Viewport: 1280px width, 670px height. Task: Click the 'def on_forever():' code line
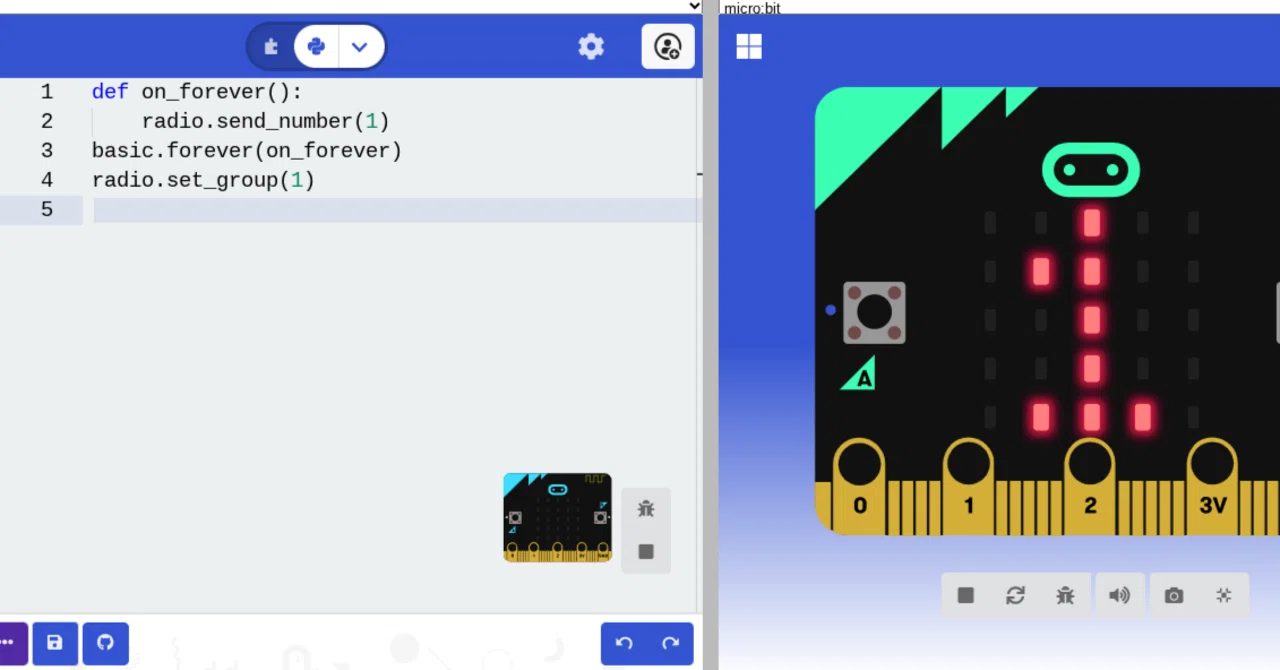tap(196, 92)
